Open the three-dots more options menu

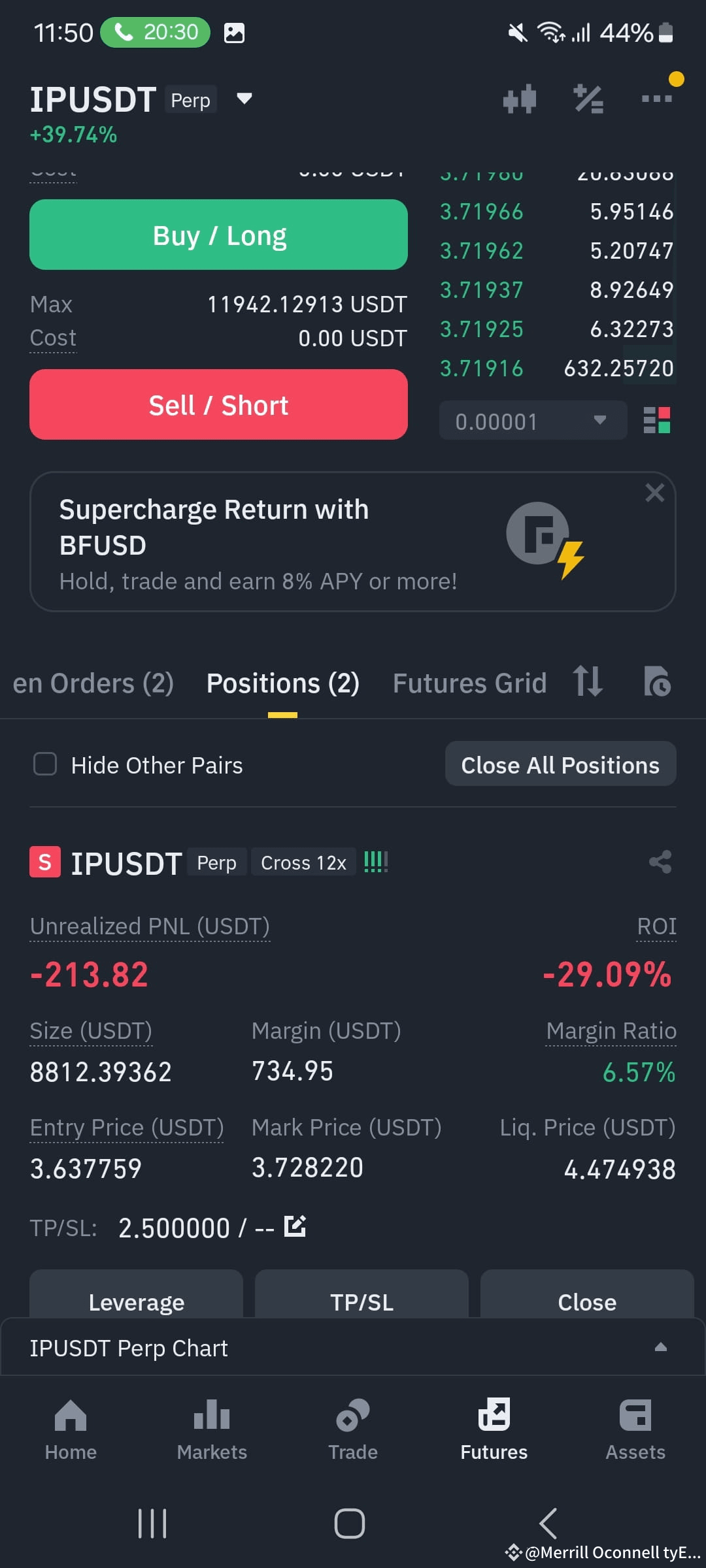point(656,99)
